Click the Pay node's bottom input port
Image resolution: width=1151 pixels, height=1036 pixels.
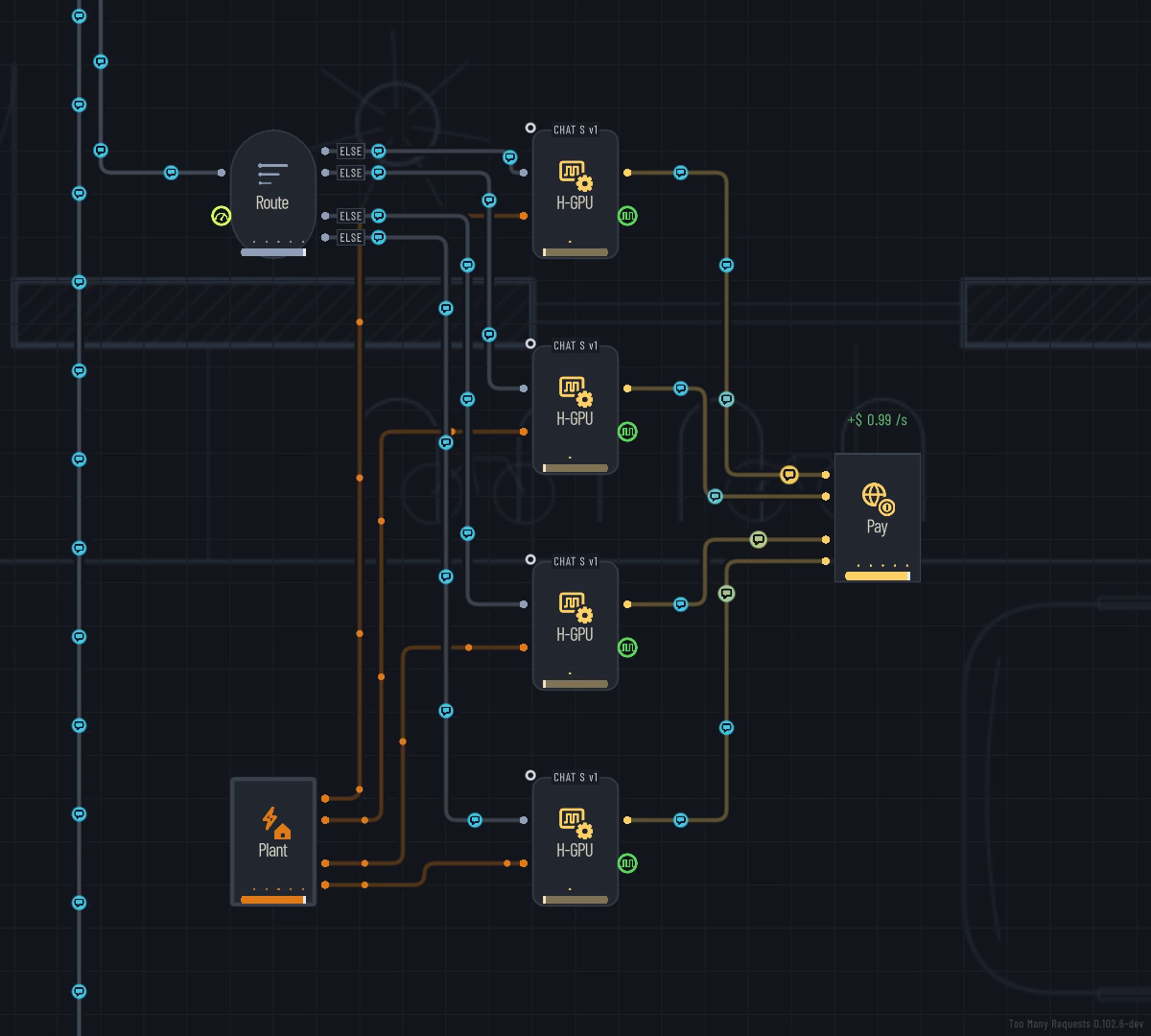[x=826, y=561]
